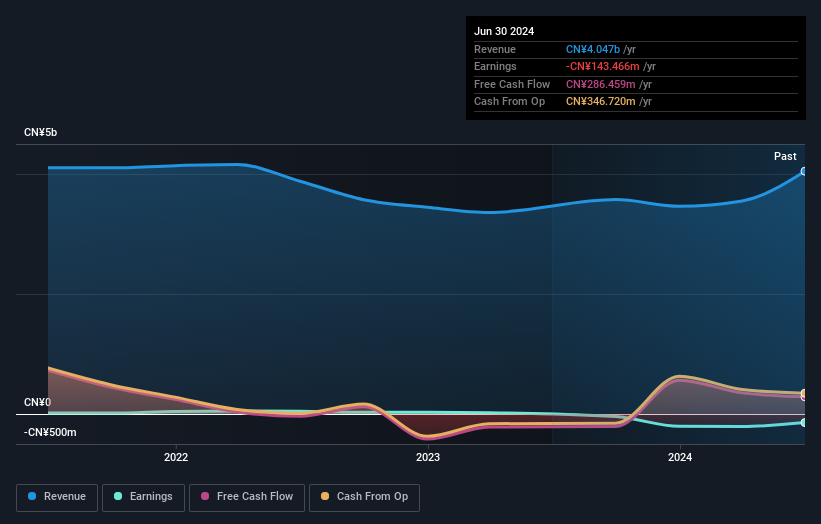This screenshot has width=821, height=524.
Task: Click the Cash From Op label in tooltip
Action: click(509, 102)
